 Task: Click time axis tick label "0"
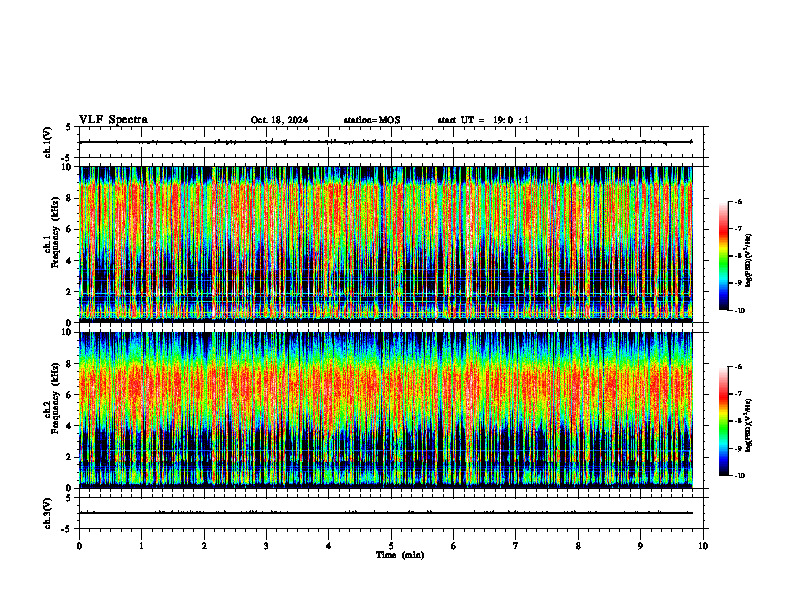click(79, 546)
